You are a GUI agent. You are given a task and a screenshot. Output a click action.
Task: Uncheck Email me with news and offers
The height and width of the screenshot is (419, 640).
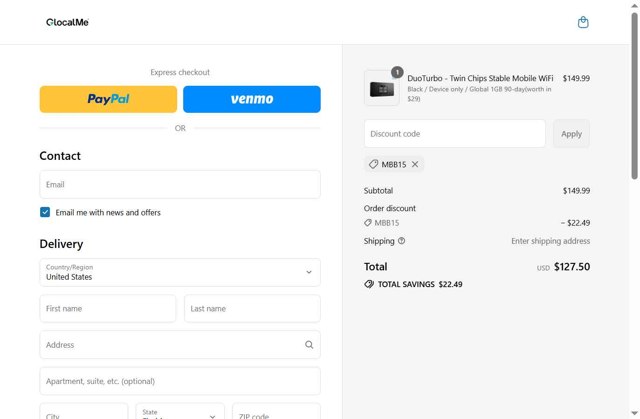coord(45,212)
